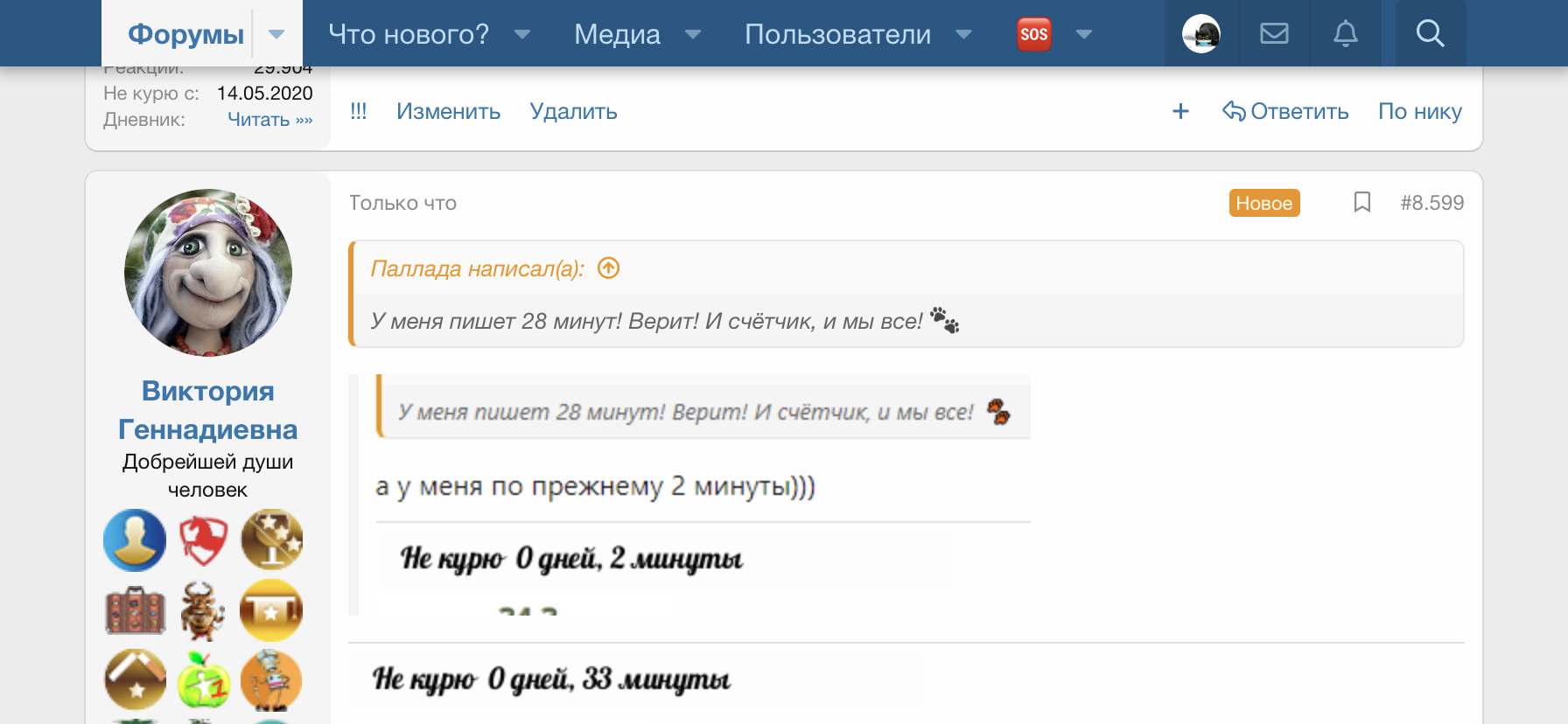Bookmark post #8.599
Viewport: 1568px width, 724px height.
[x=1361, y=203]
